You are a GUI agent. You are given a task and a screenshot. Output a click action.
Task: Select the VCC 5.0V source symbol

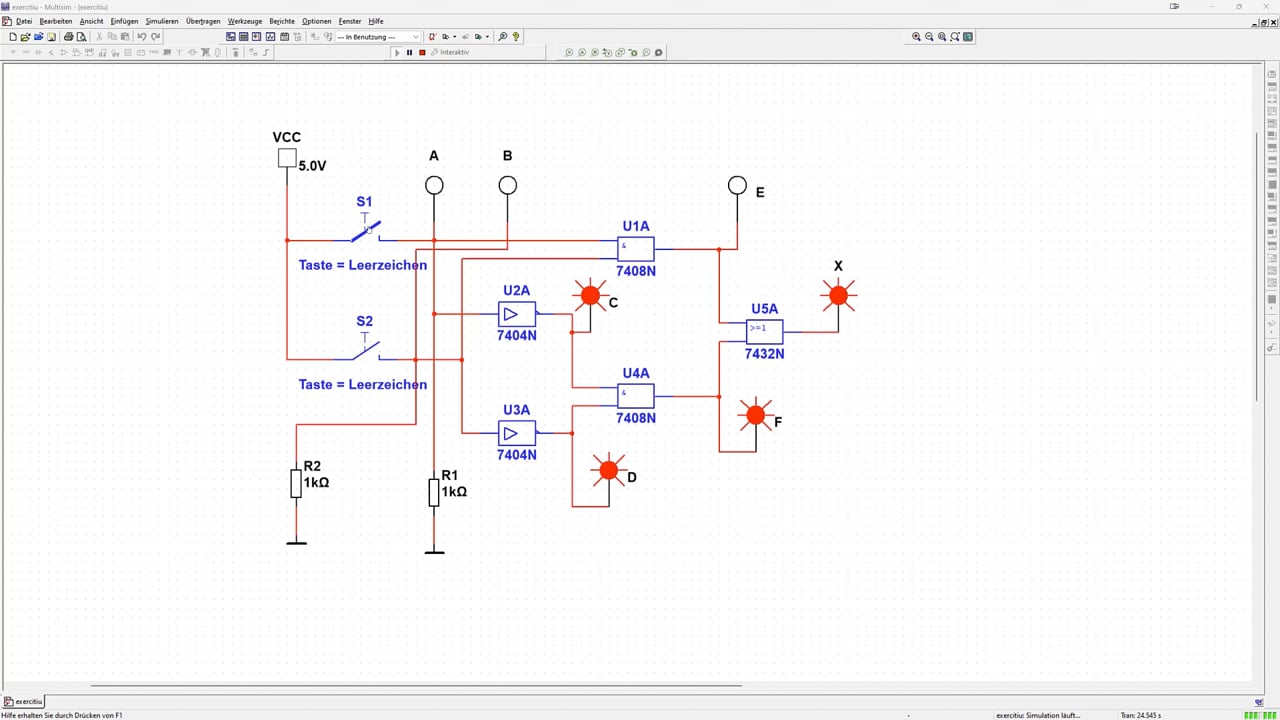click(x=287, y=157)
